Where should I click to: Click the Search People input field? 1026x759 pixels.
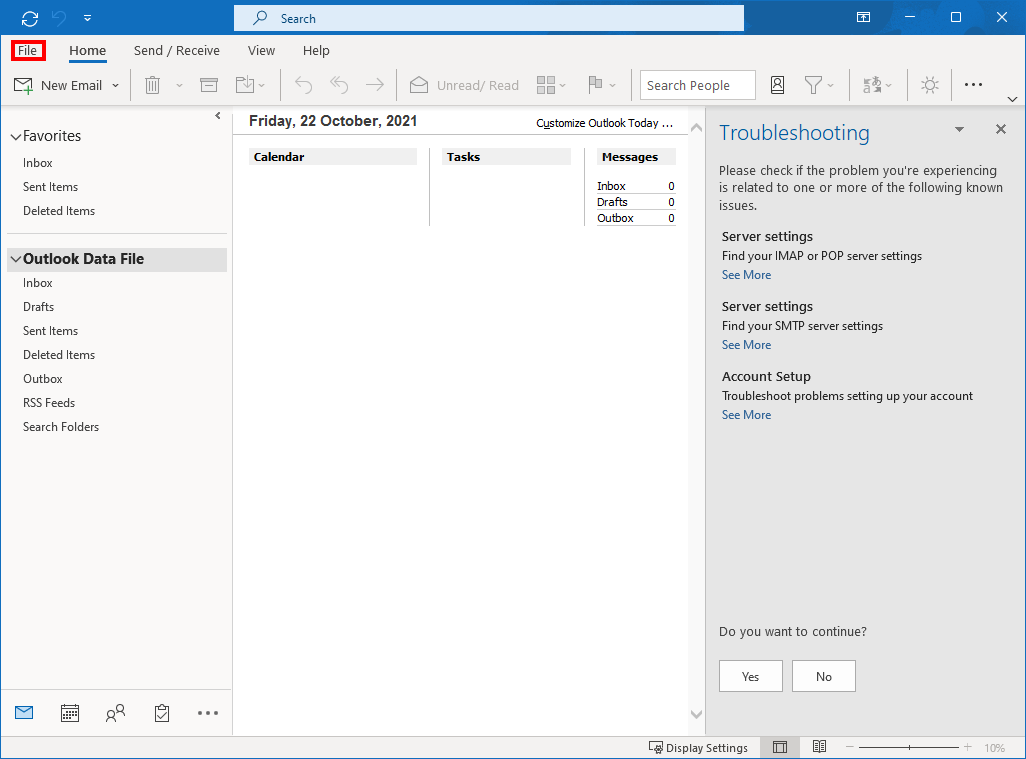tap(697, 86)
